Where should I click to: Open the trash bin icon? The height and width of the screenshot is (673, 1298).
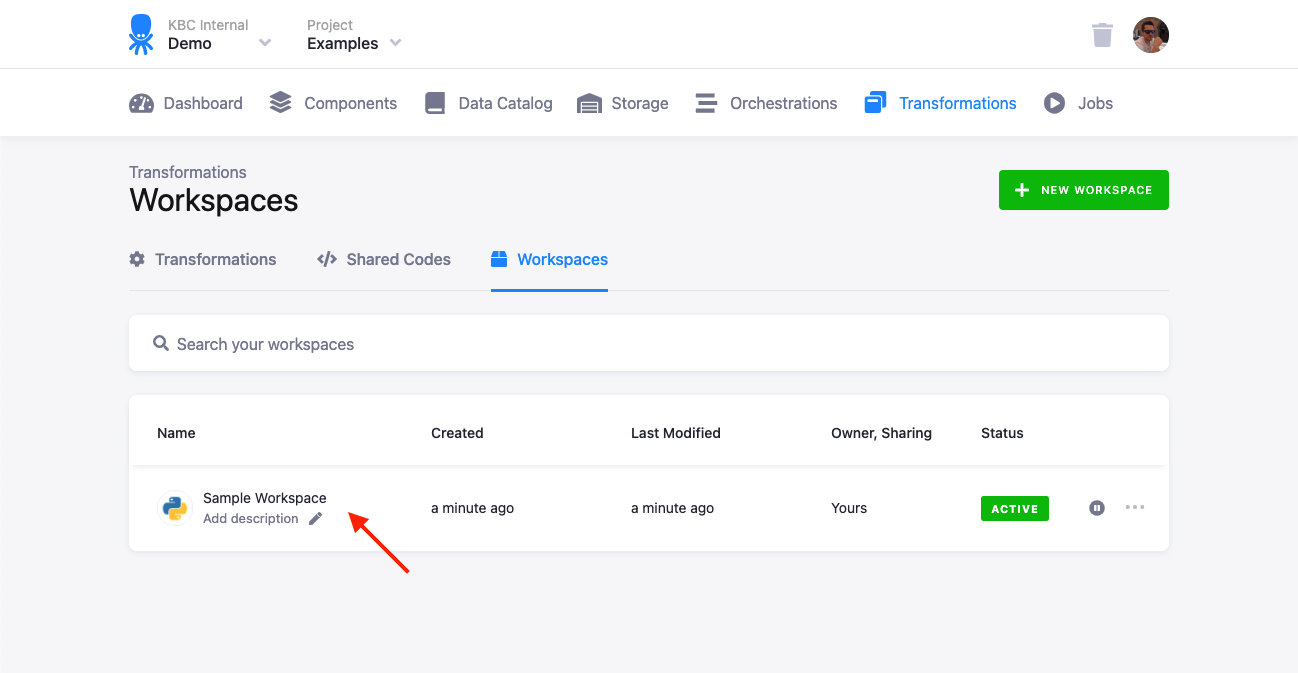click(x=1102, y=35)
